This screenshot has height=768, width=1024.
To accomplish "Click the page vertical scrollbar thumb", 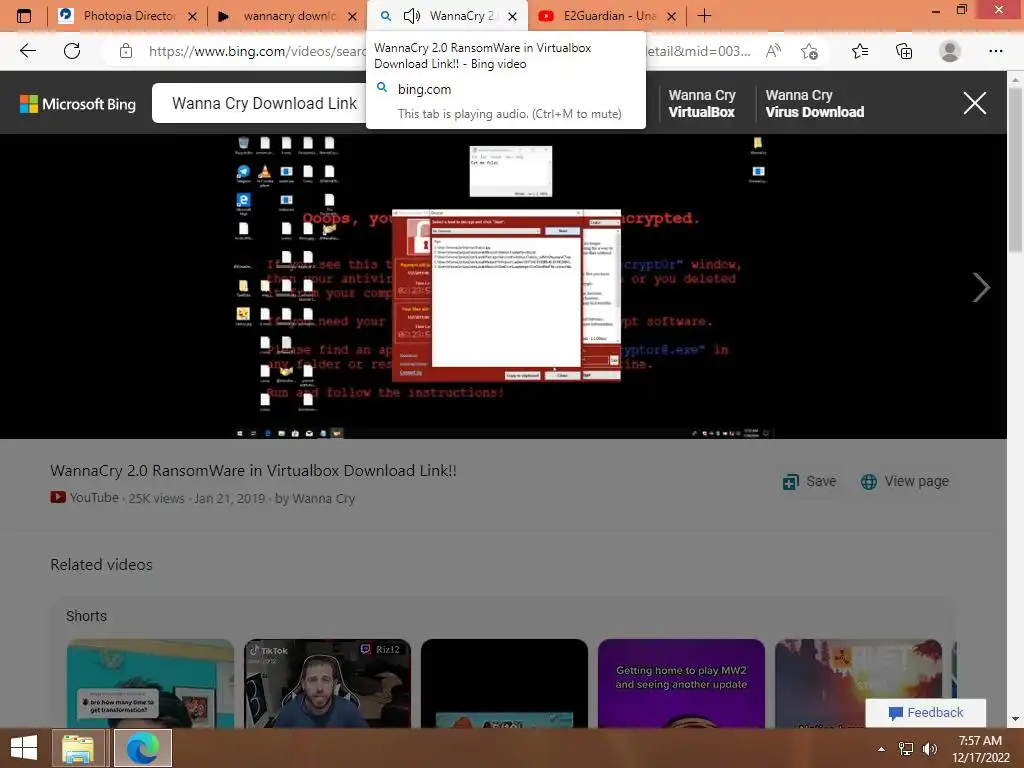I will coord(1015,168).
